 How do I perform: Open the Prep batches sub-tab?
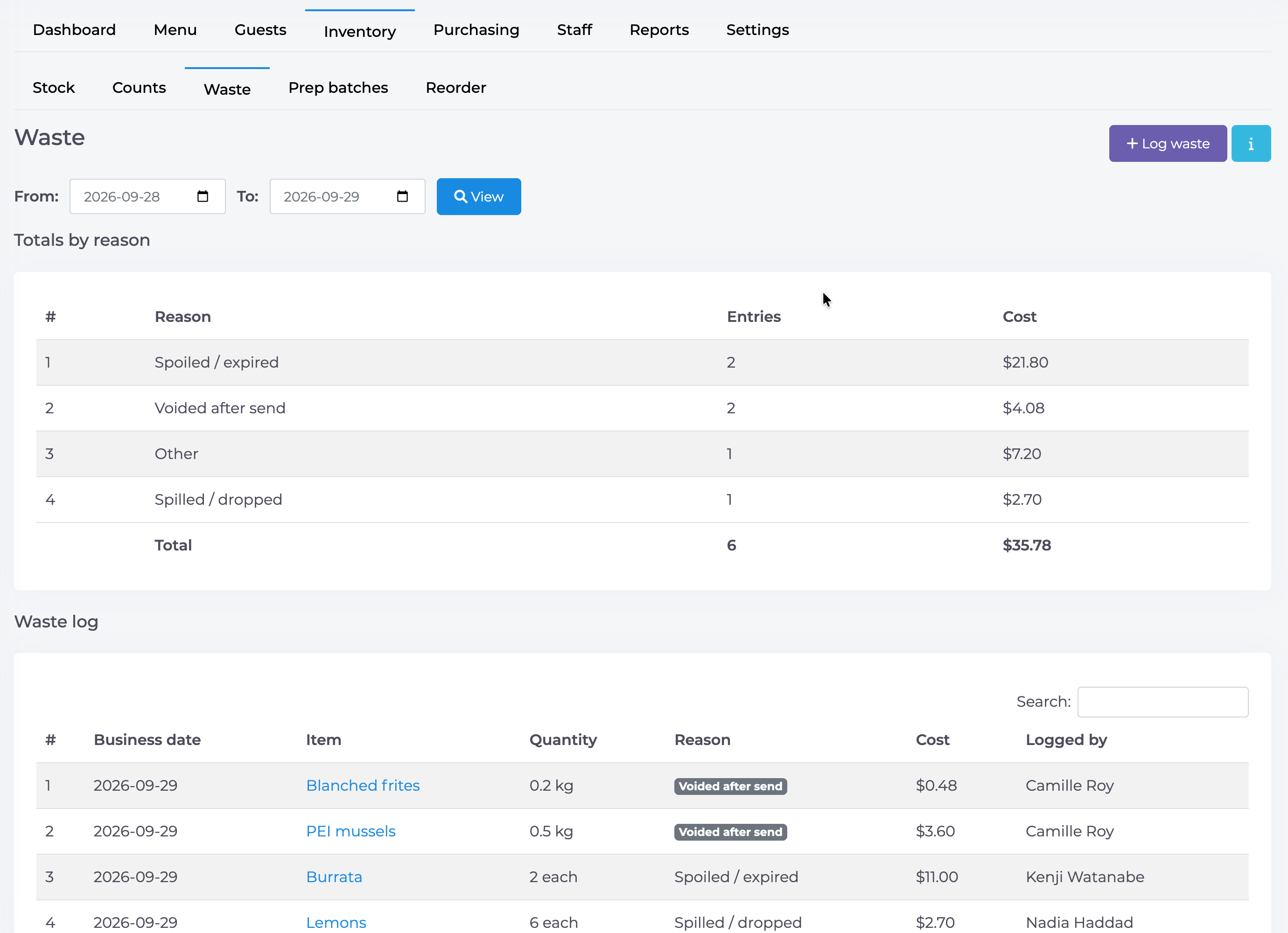coord(338,88)
